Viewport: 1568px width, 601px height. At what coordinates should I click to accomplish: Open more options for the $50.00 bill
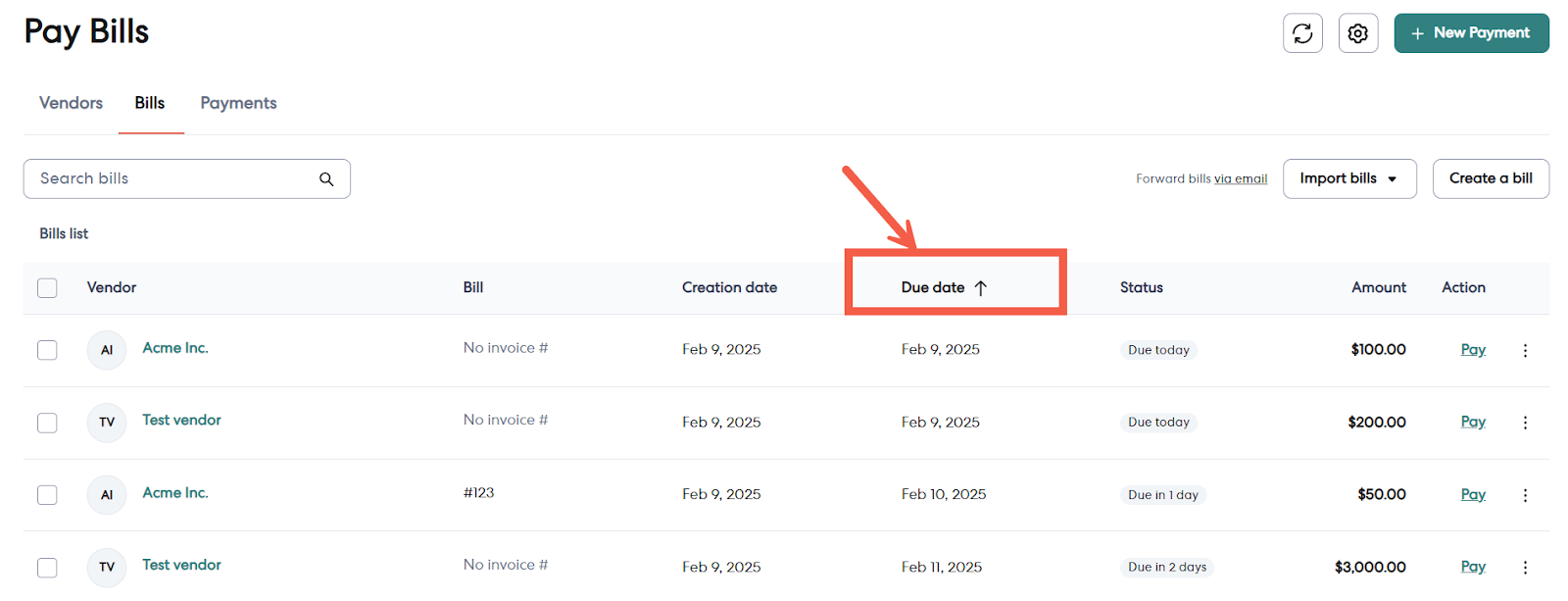1525,495
